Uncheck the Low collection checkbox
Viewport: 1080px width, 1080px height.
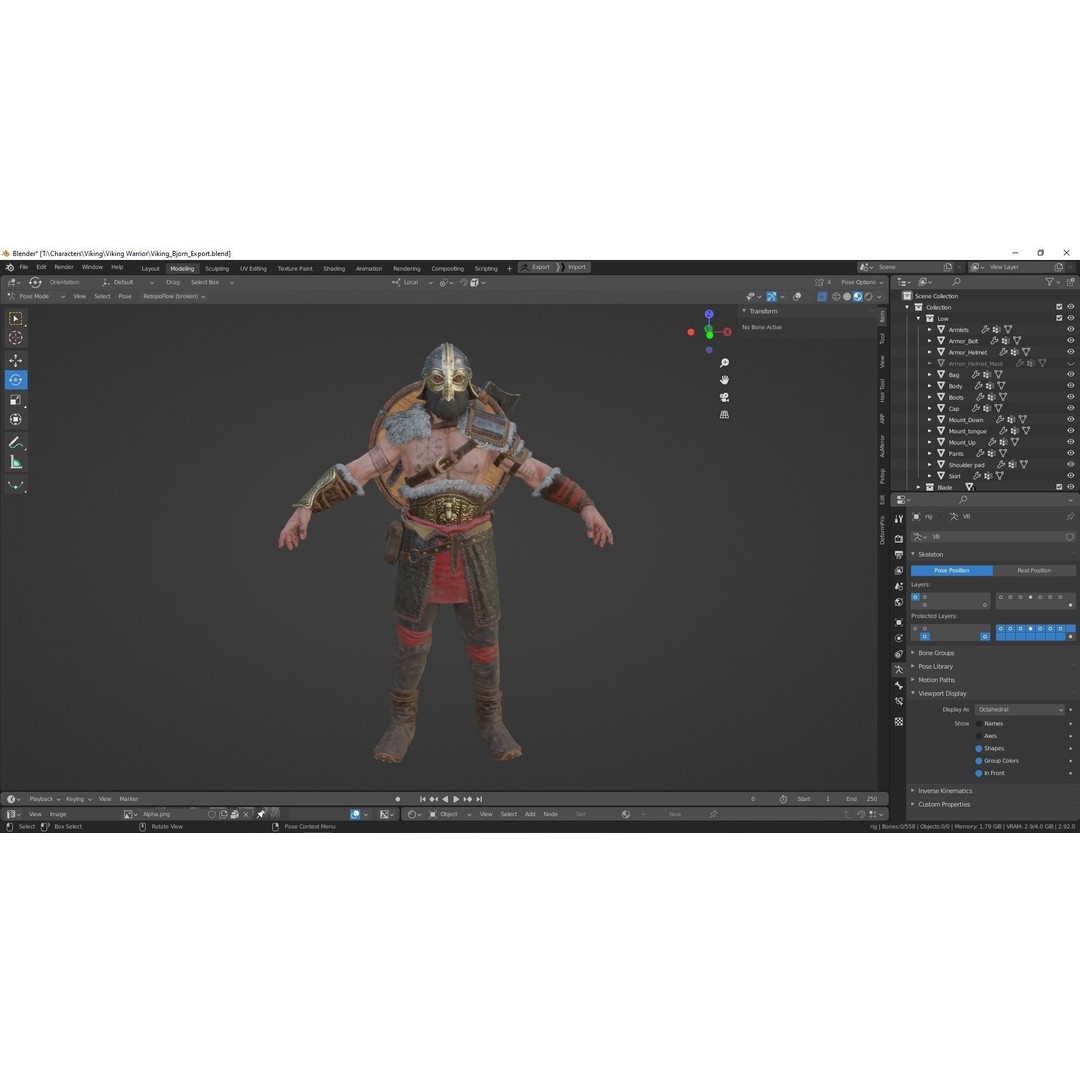coord(1059,318)
